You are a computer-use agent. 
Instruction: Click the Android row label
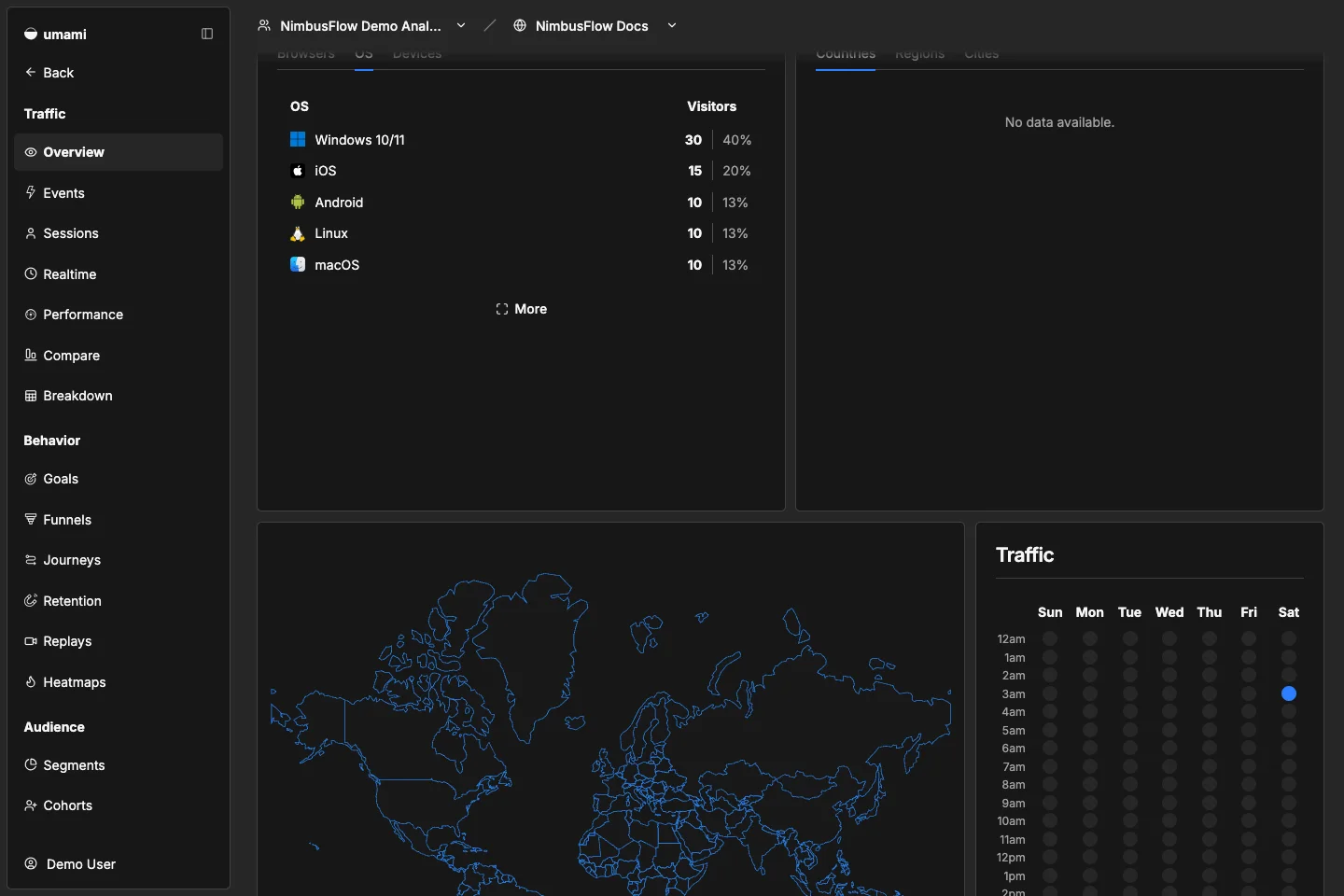[x=339, y=203]
